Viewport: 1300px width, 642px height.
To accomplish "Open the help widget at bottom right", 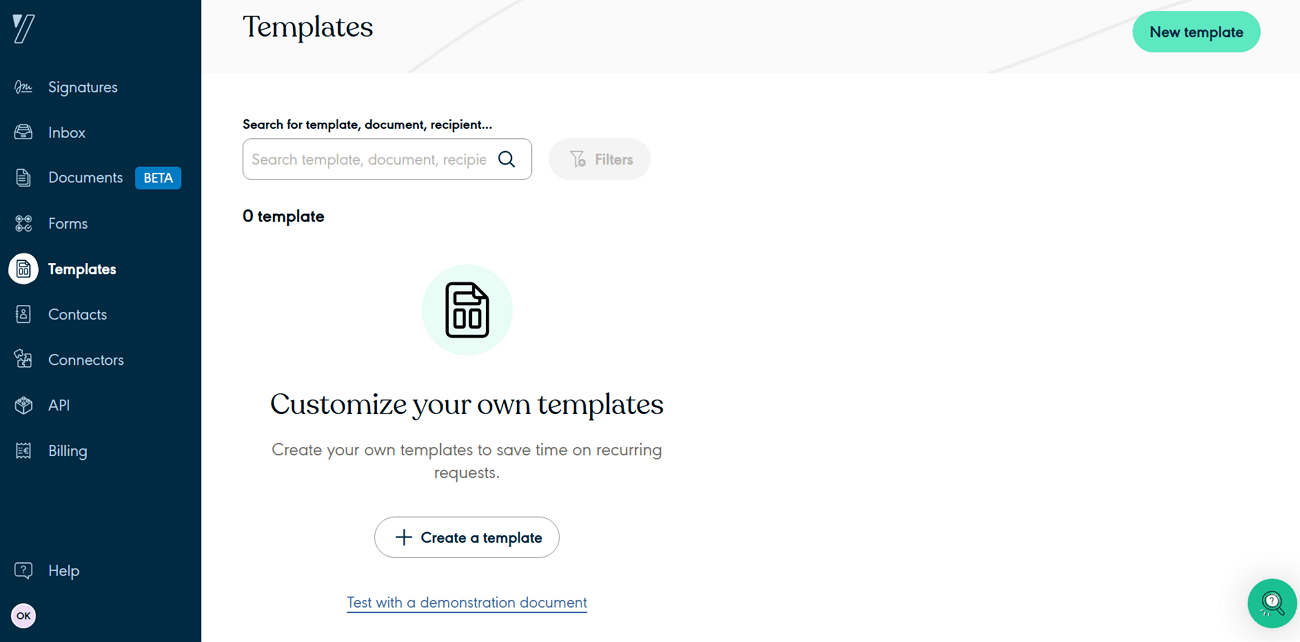I will [x=1272, y=603].
